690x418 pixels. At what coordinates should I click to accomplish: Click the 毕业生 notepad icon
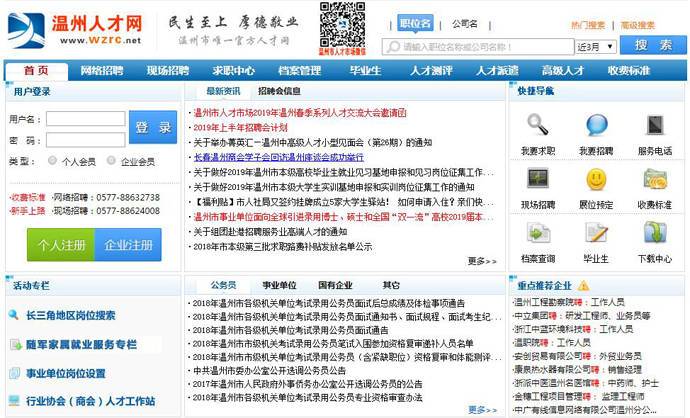596,233
